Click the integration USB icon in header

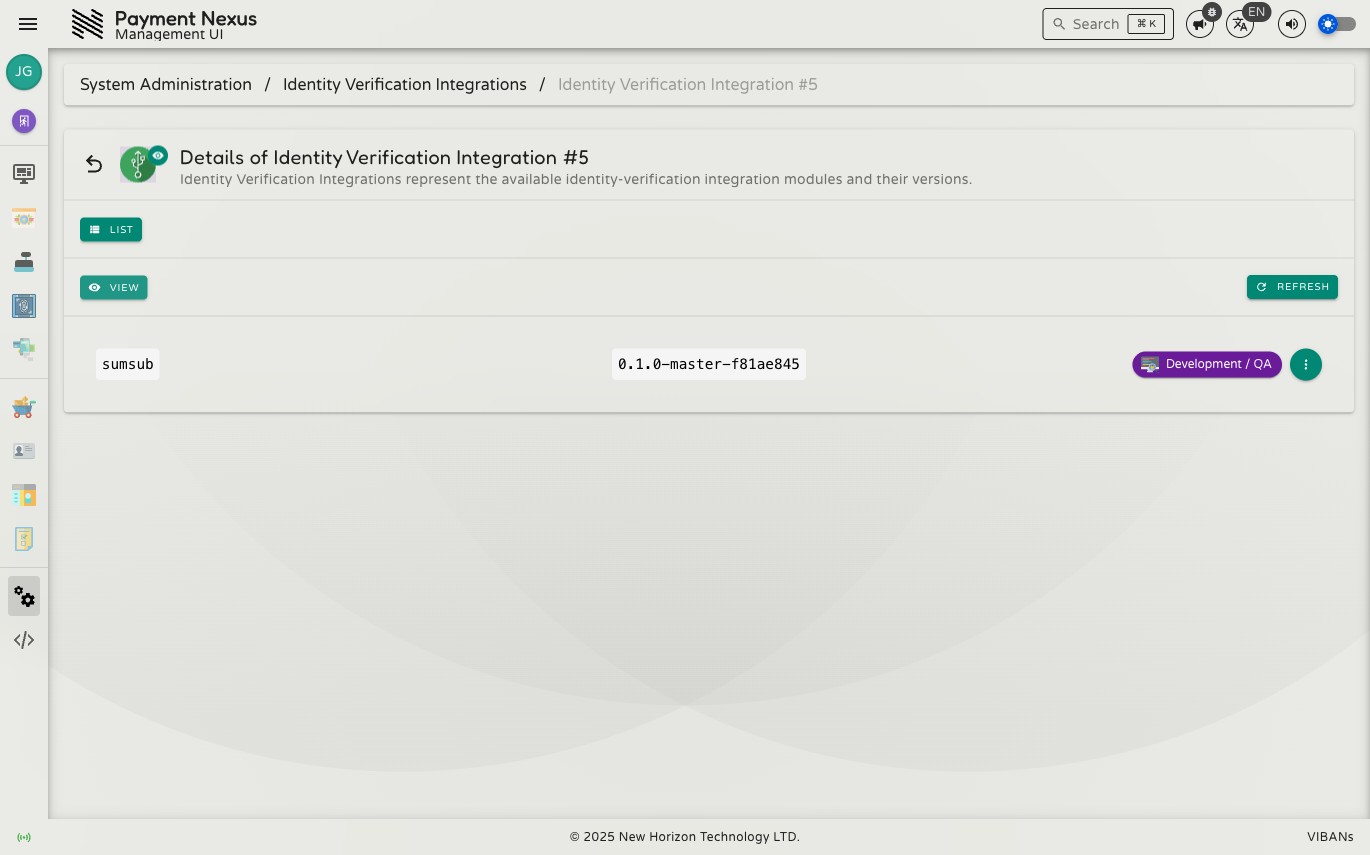138,164
